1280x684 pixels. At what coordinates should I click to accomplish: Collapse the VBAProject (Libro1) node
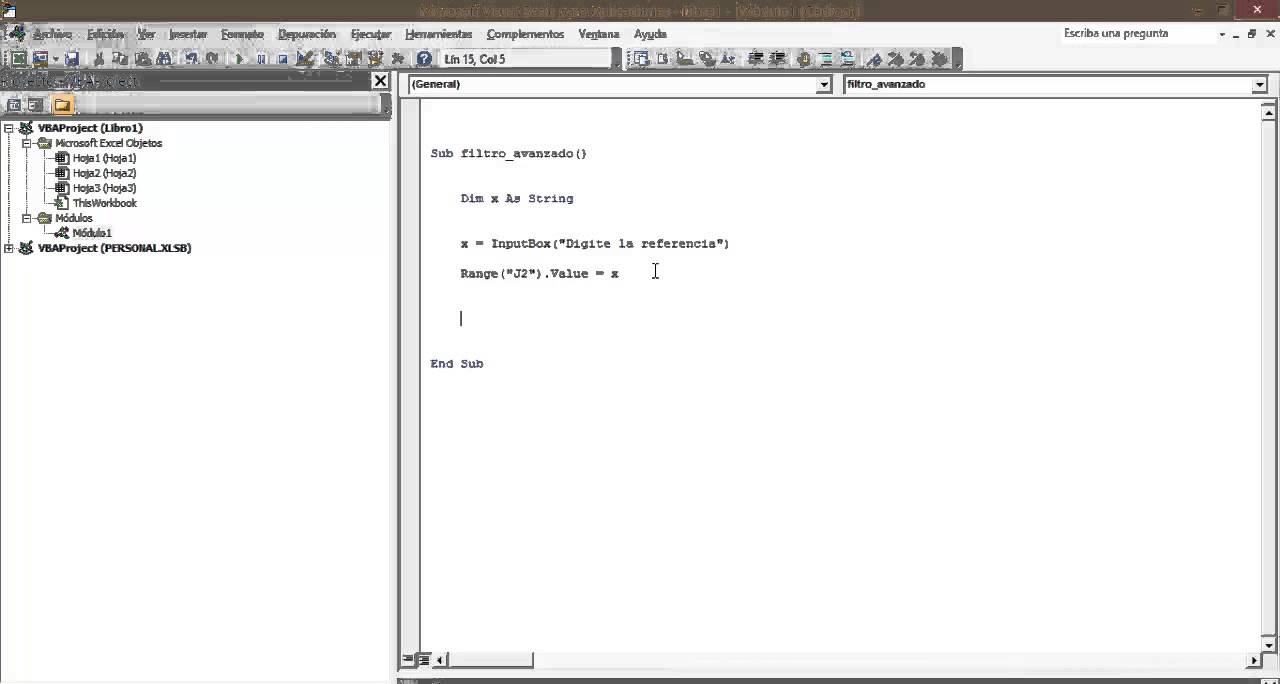point(9,128)
